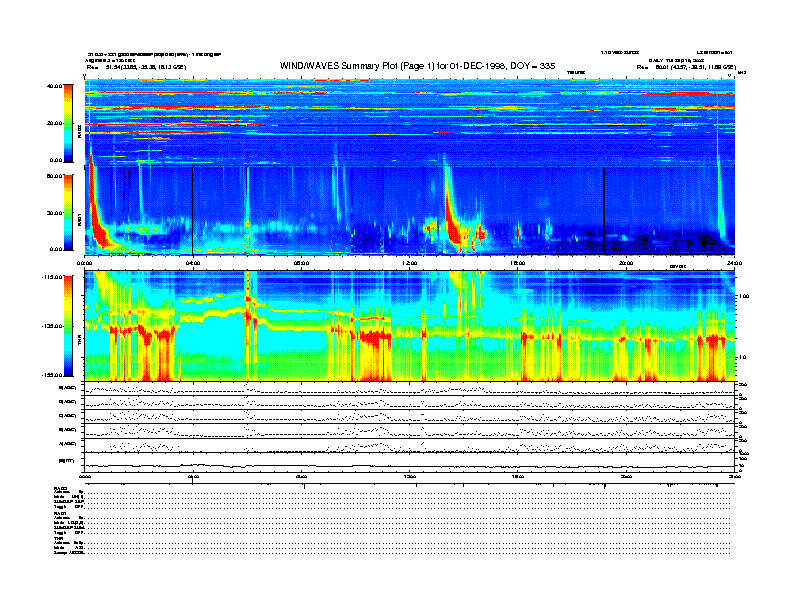Click the black data-gap line at 04:00 in RAD1
Image resolution: width=792 pixels, height=612 pixels.
click(192, 210)
